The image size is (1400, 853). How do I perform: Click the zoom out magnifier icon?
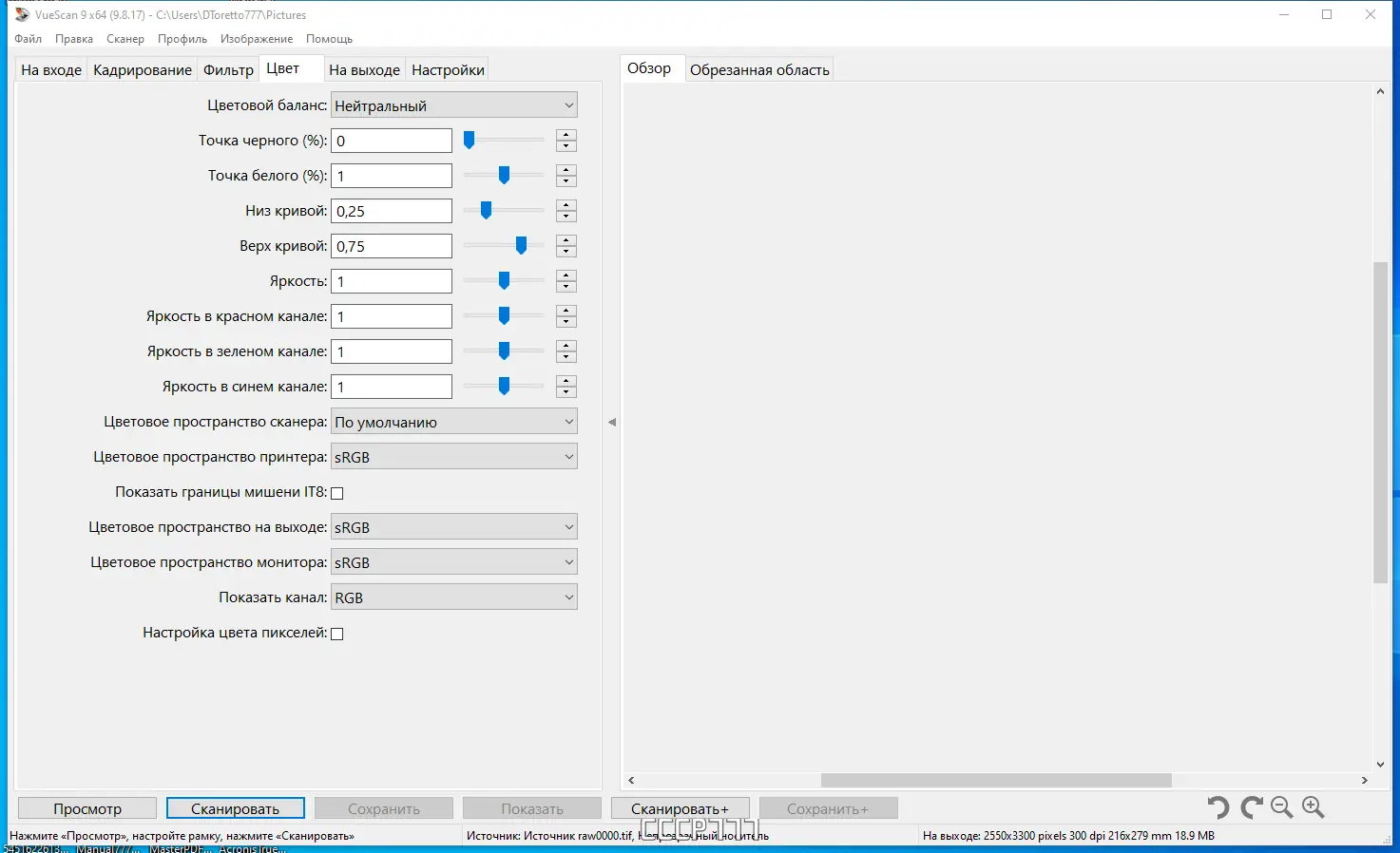click(x=1282, y=807)
